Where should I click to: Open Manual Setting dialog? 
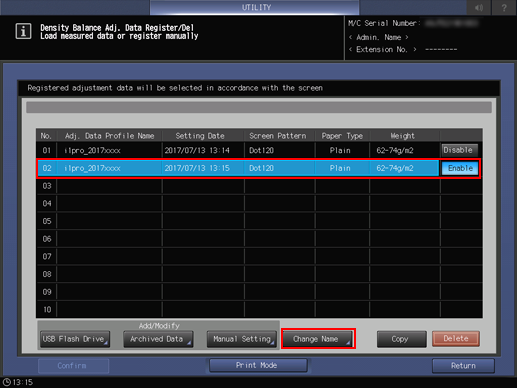(x=242, y=339)
